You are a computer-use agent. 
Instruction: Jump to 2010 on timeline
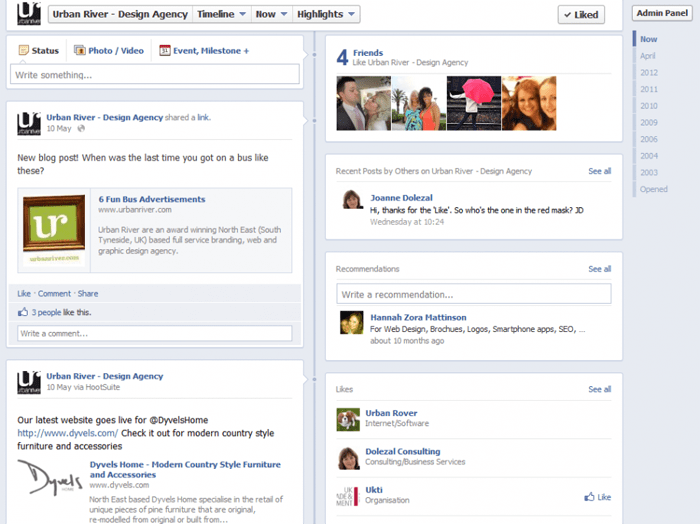649,106
